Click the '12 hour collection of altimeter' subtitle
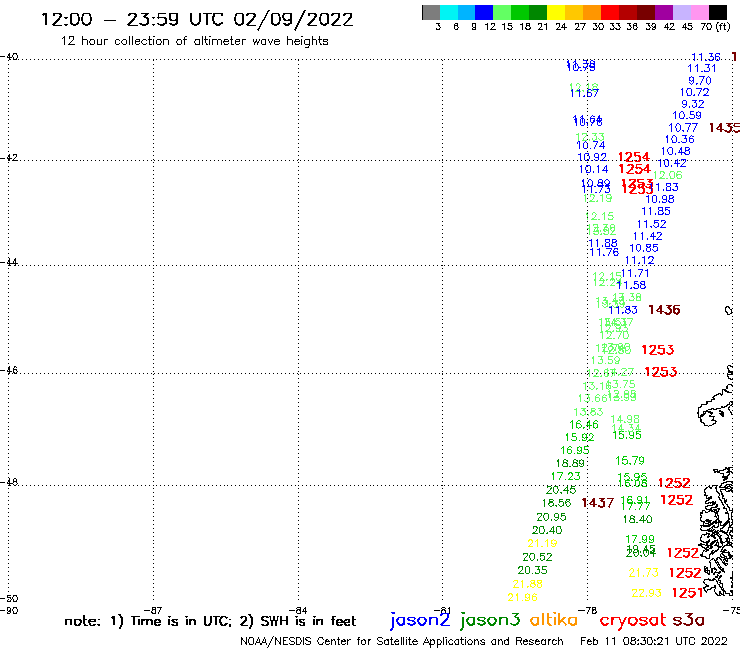Image resolution: width=740 pixels, height=650 pixels. tap(194, 41)
